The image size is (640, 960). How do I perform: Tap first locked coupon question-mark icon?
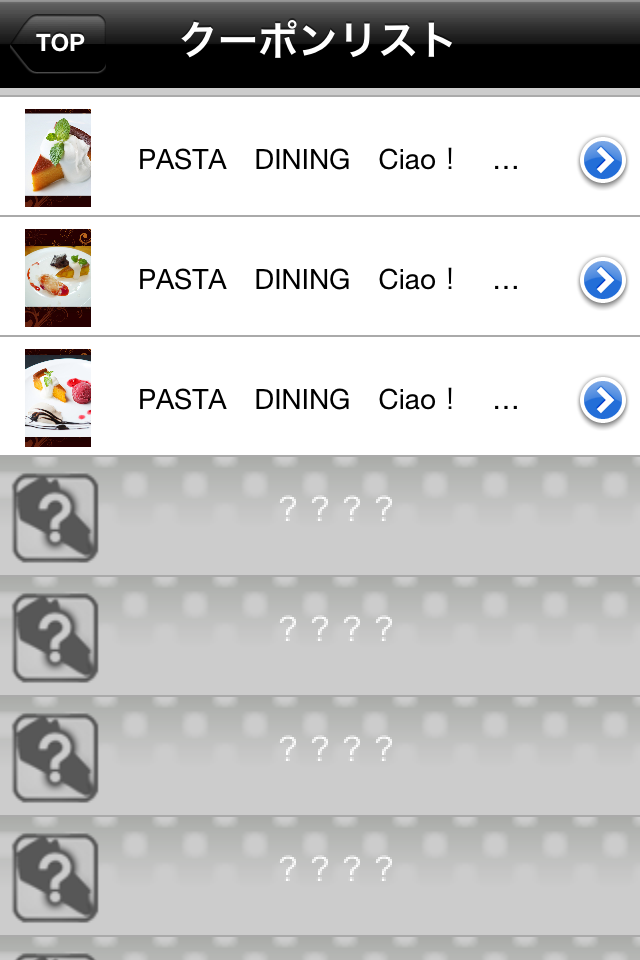point(56,518)
